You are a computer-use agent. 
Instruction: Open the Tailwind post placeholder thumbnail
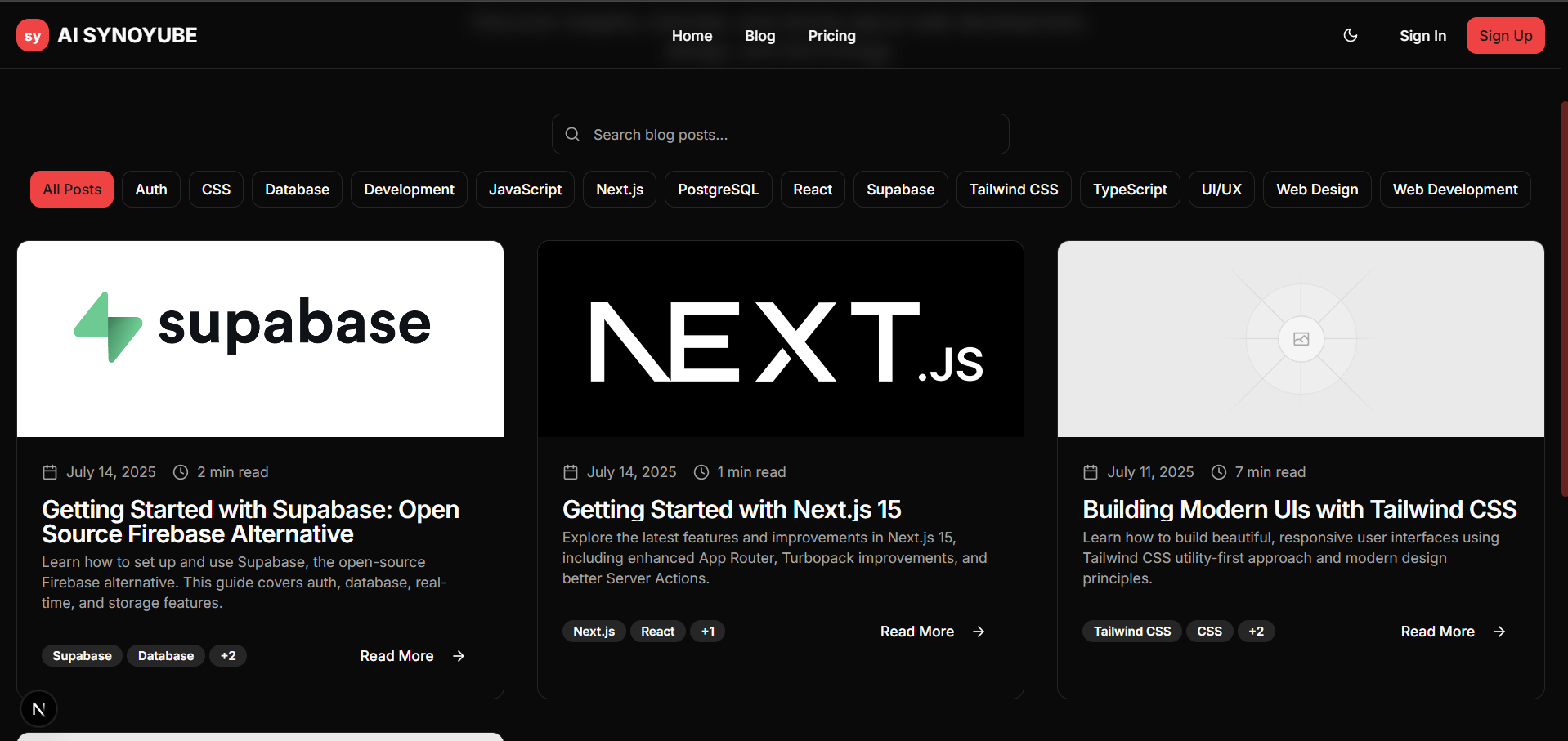tap(1301, 339)
